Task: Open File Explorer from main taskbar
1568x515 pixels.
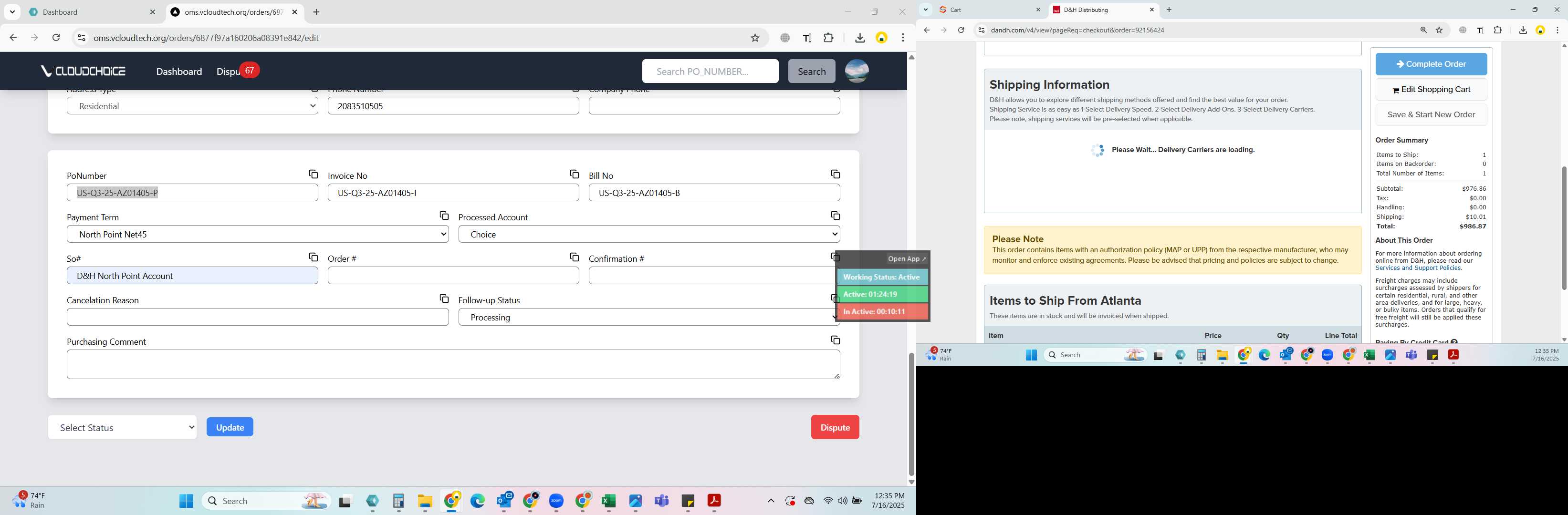Action: (x=425, y=501)
